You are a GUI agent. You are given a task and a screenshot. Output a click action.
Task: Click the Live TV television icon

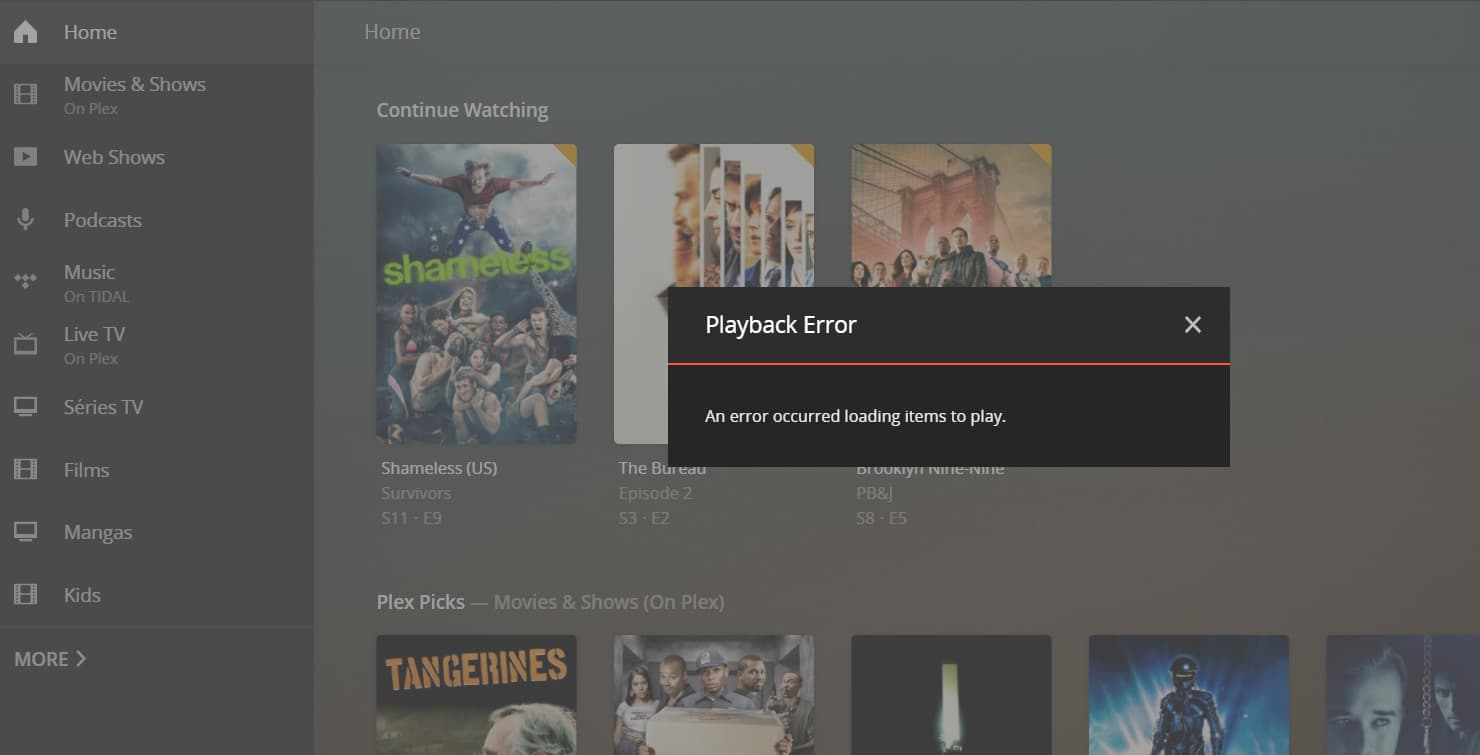click(x=25, y=345)
